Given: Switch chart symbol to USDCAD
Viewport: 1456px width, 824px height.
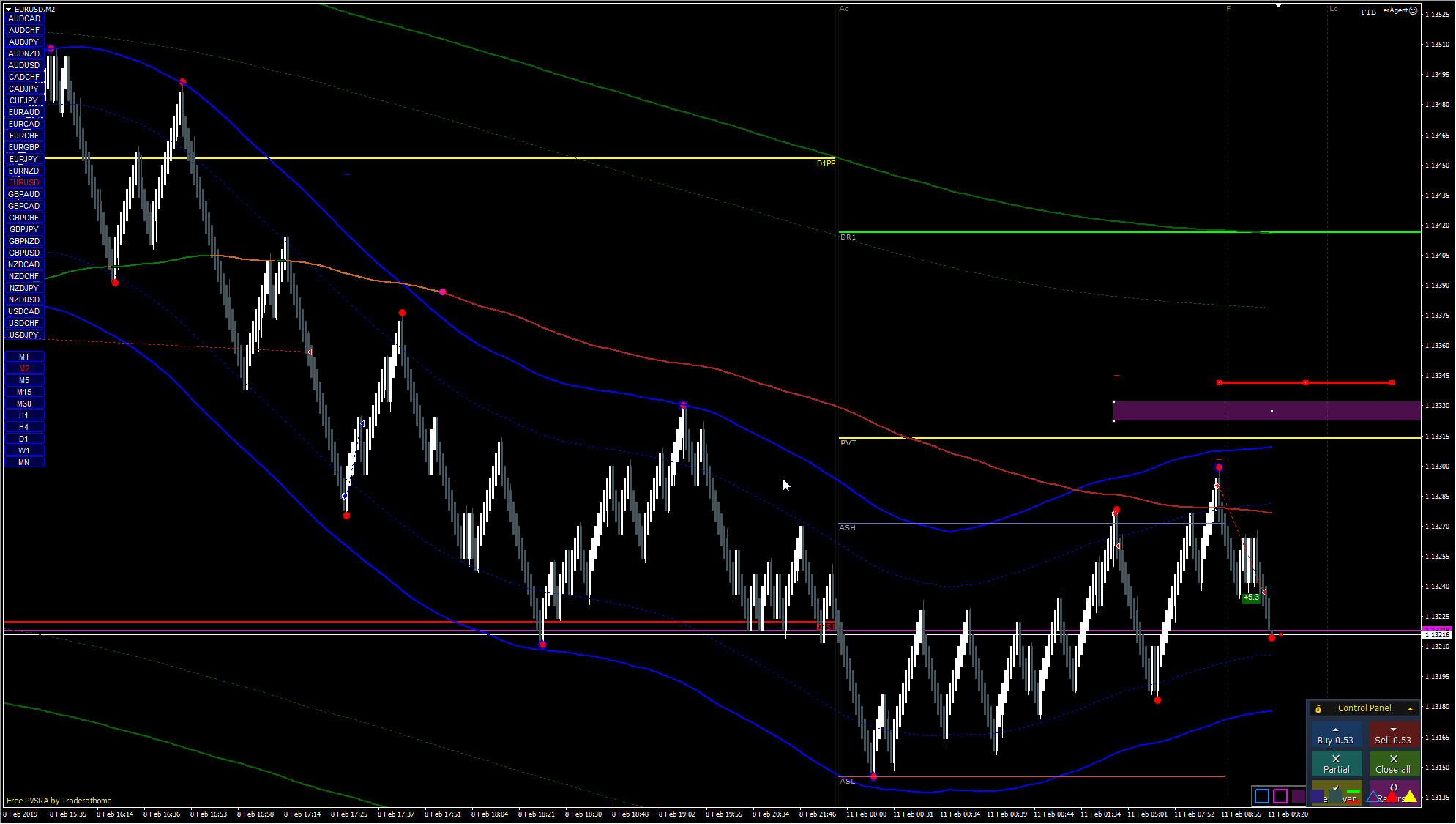Looking at the screenshot, I should (24, 311).
